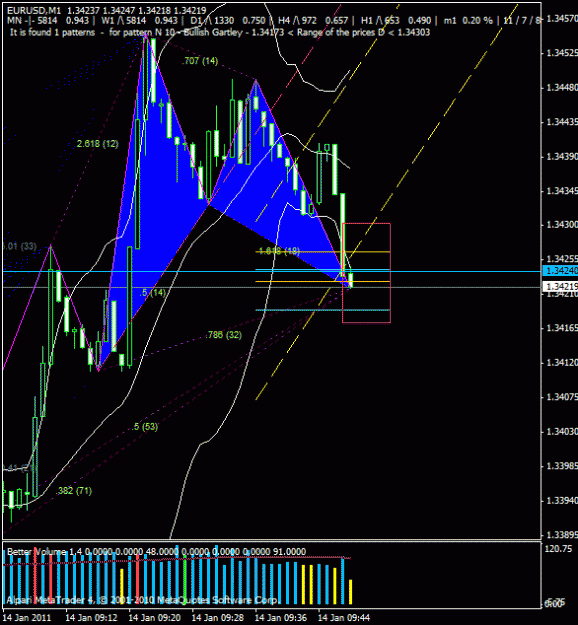
Task: Click the cyan 1.34240 price level tag
Action: click(560, 271)
